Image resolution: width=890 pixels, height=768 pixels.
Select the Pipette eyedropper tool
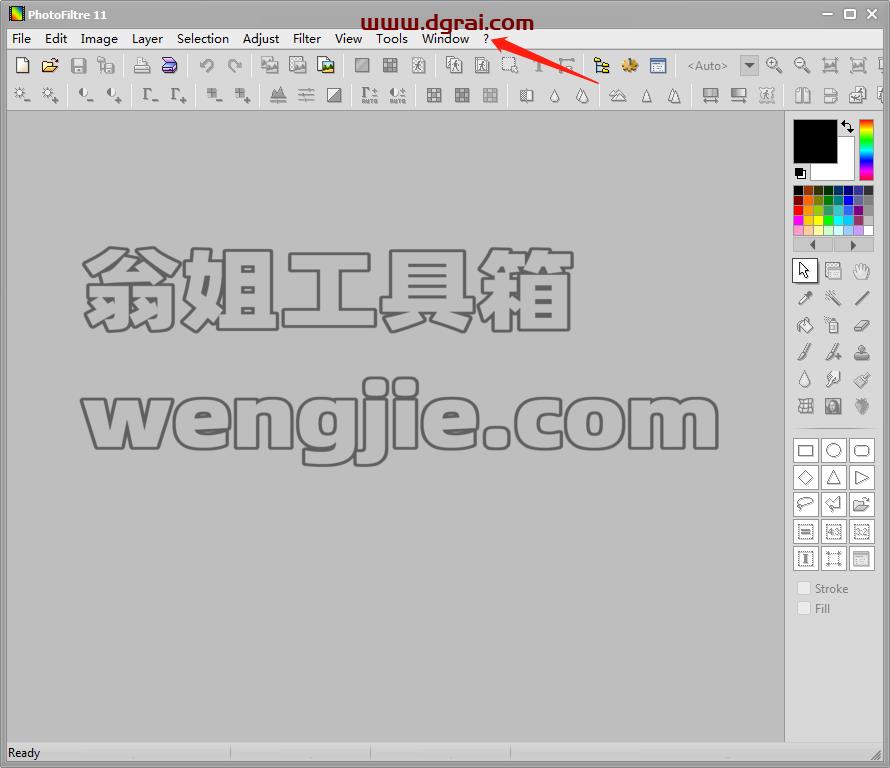(x=805, y=298)
